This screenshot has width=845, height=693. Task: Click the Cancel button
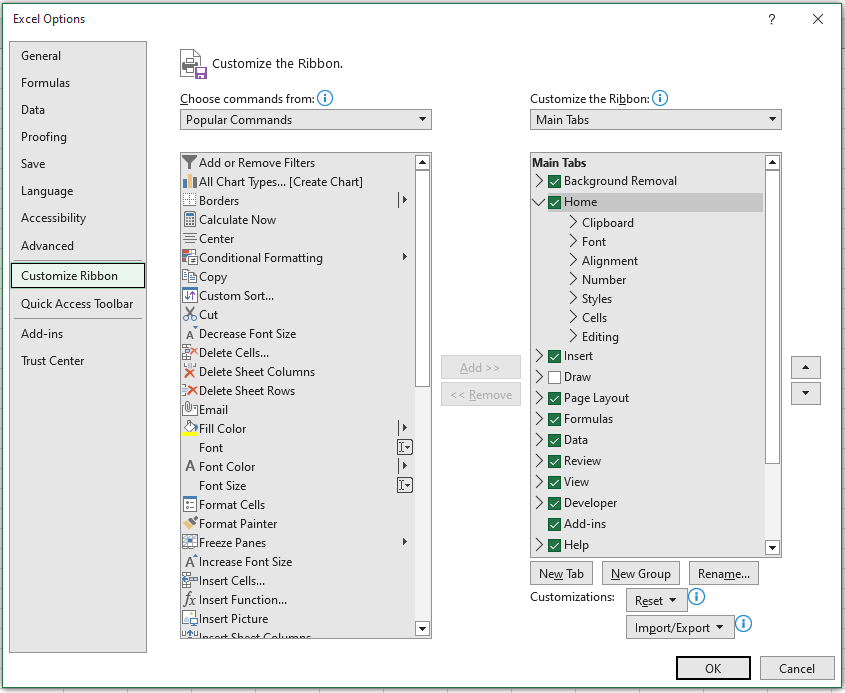click(796, 668)
